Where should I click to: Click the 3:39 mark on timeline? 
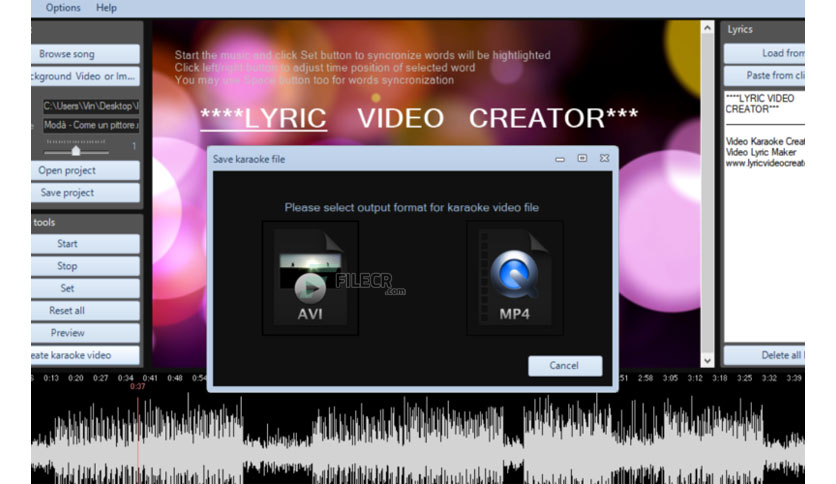coord(794,378)
